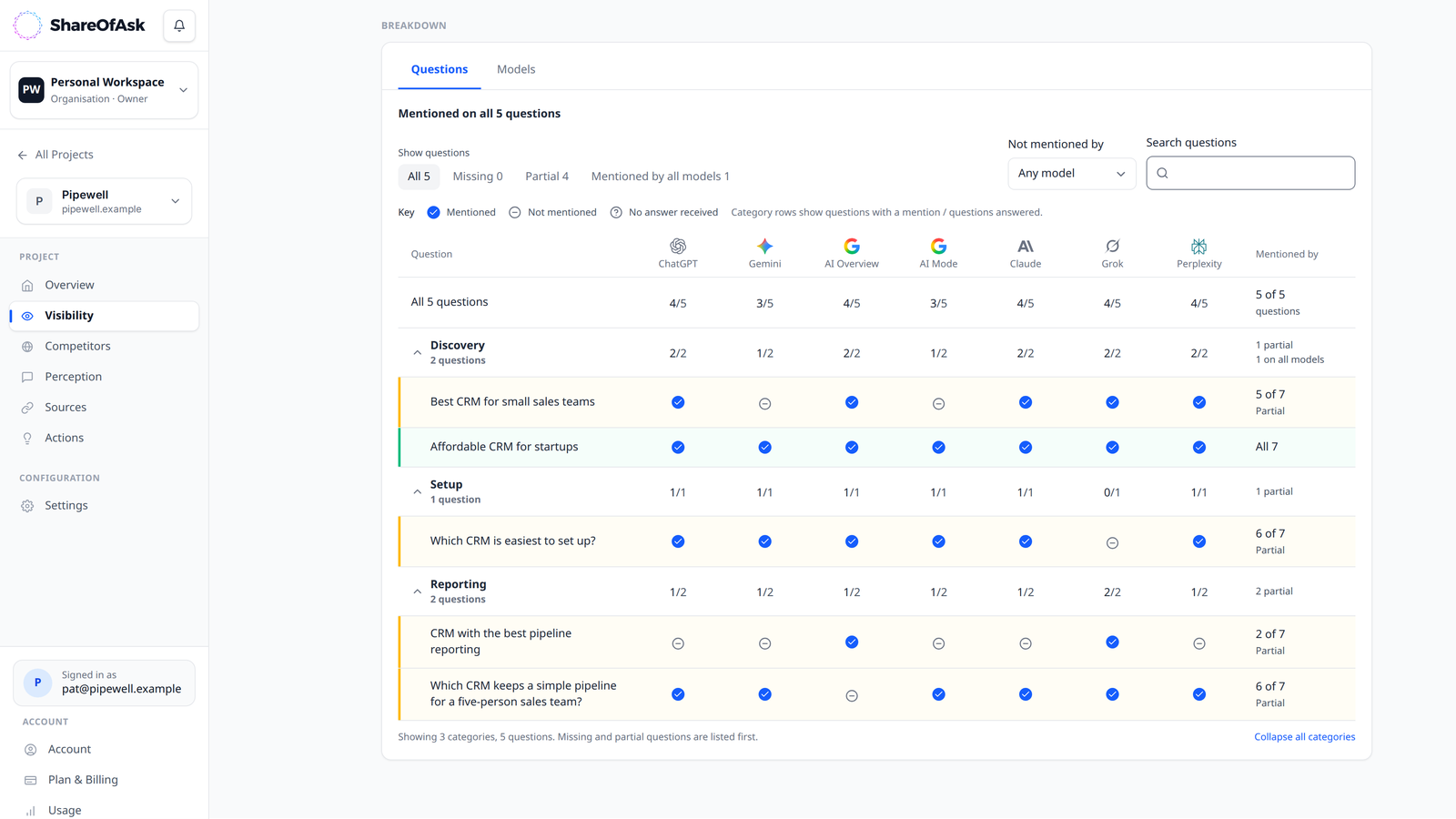Click the Gemini not-mentioned icon for Best CRM for small sales teams
This screenshot has width=1456, height=819.
point(764,403)
